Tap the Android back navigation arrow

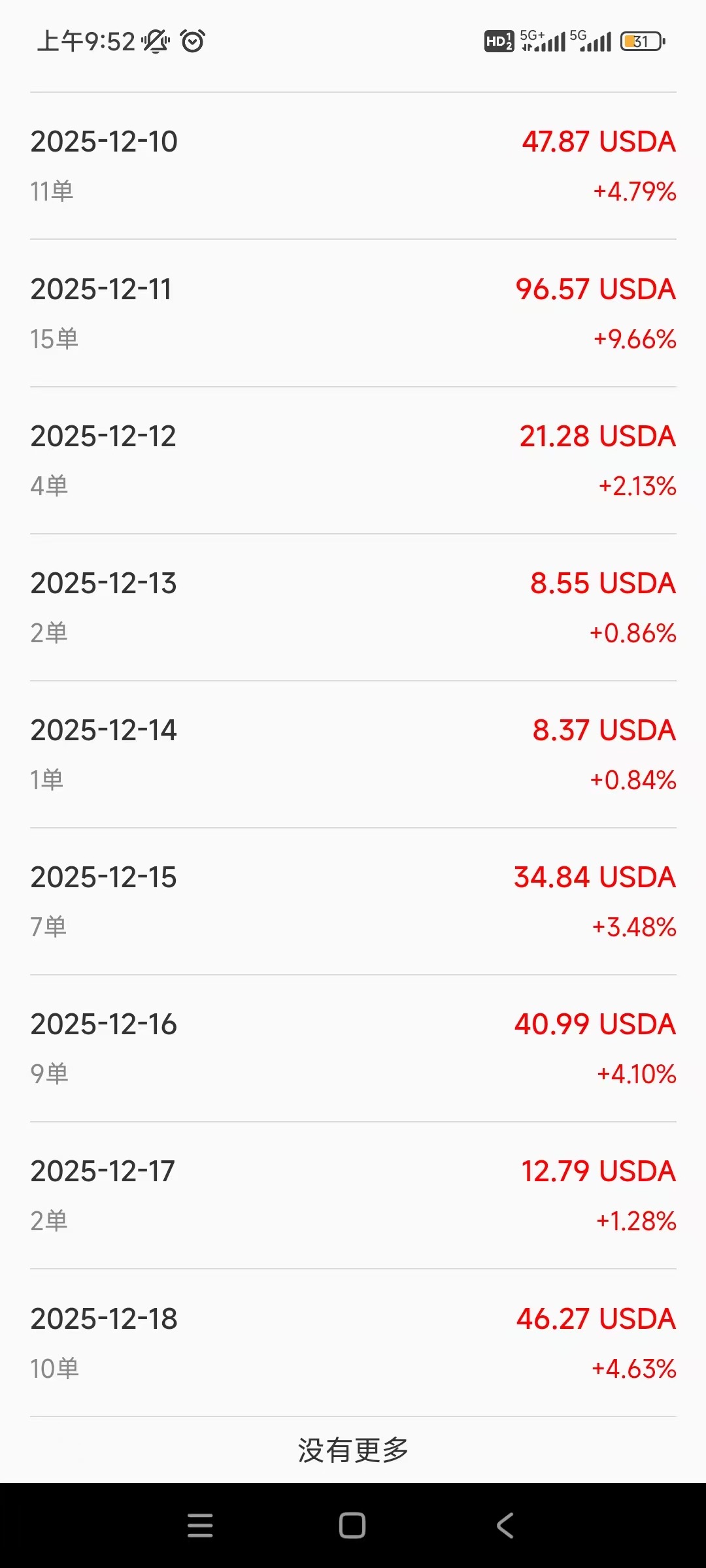[x=505, y=1526]
